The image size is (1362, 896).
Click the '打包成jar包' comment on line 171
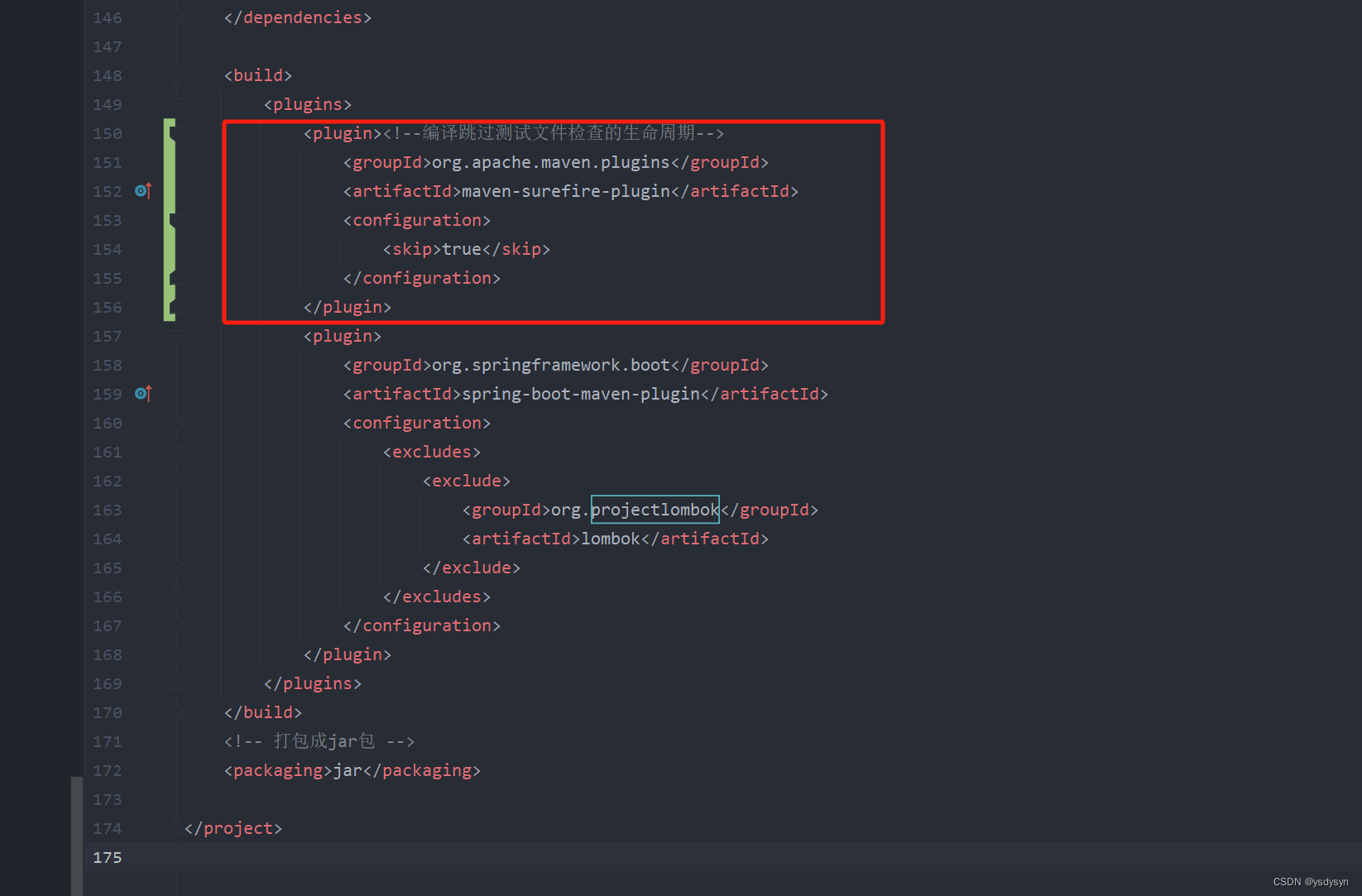(319, 741)
